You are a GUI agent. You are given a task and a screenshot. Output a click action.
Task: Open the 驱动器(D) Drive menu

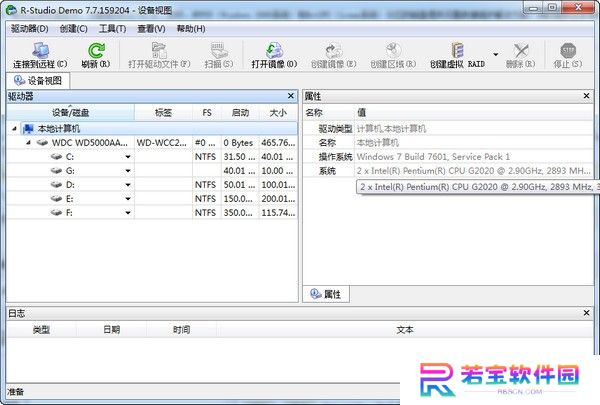pyautogui.click(x=29, y=29)
